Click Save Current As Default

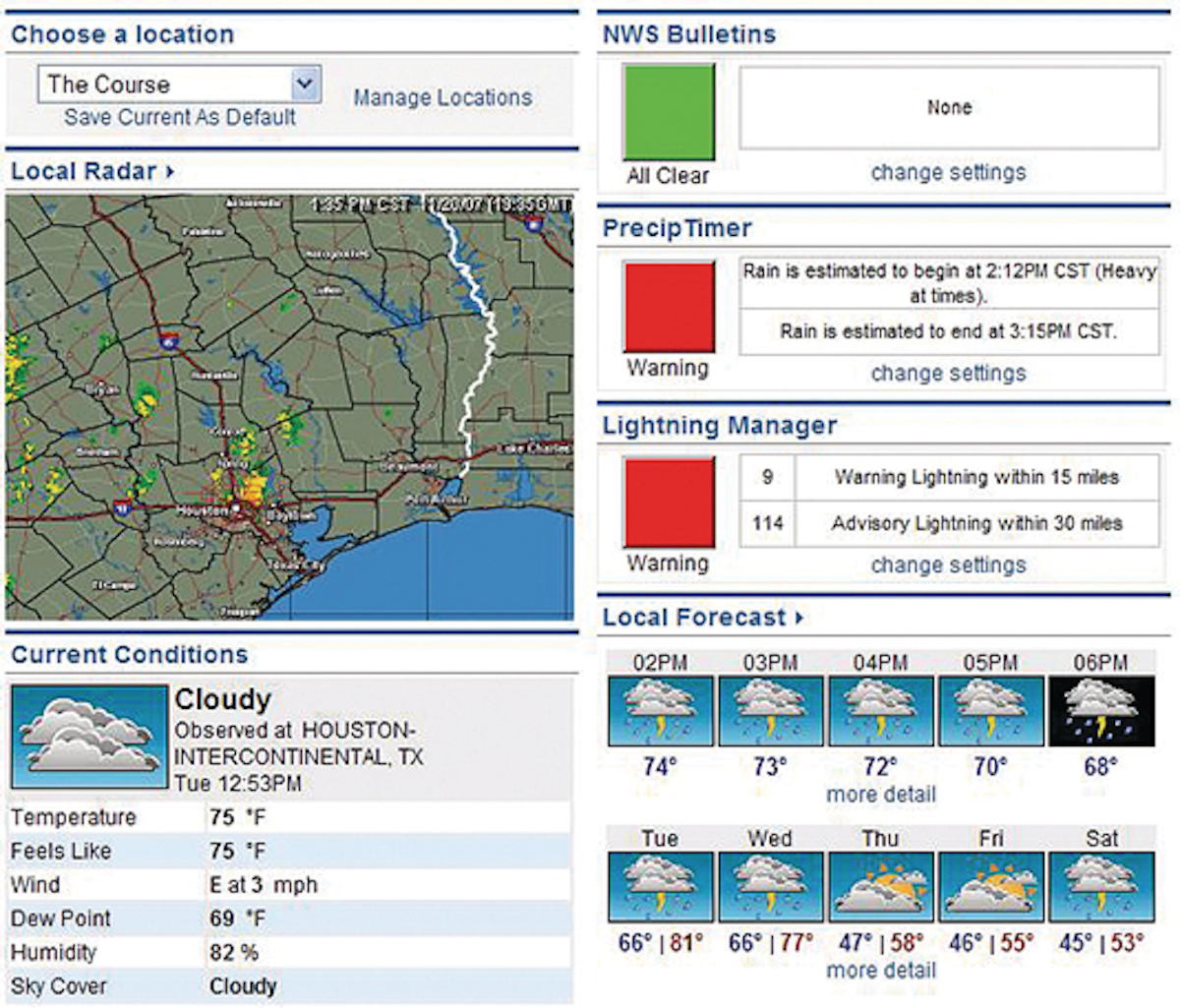coord(179,118)
